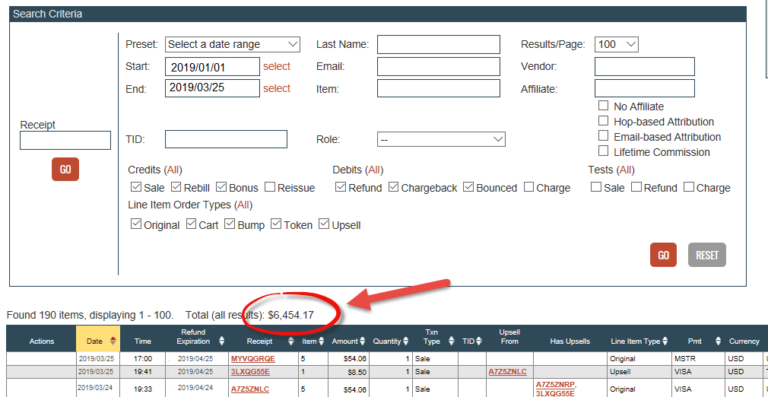Uncheck the Bonus checkbox

point(221,187)
